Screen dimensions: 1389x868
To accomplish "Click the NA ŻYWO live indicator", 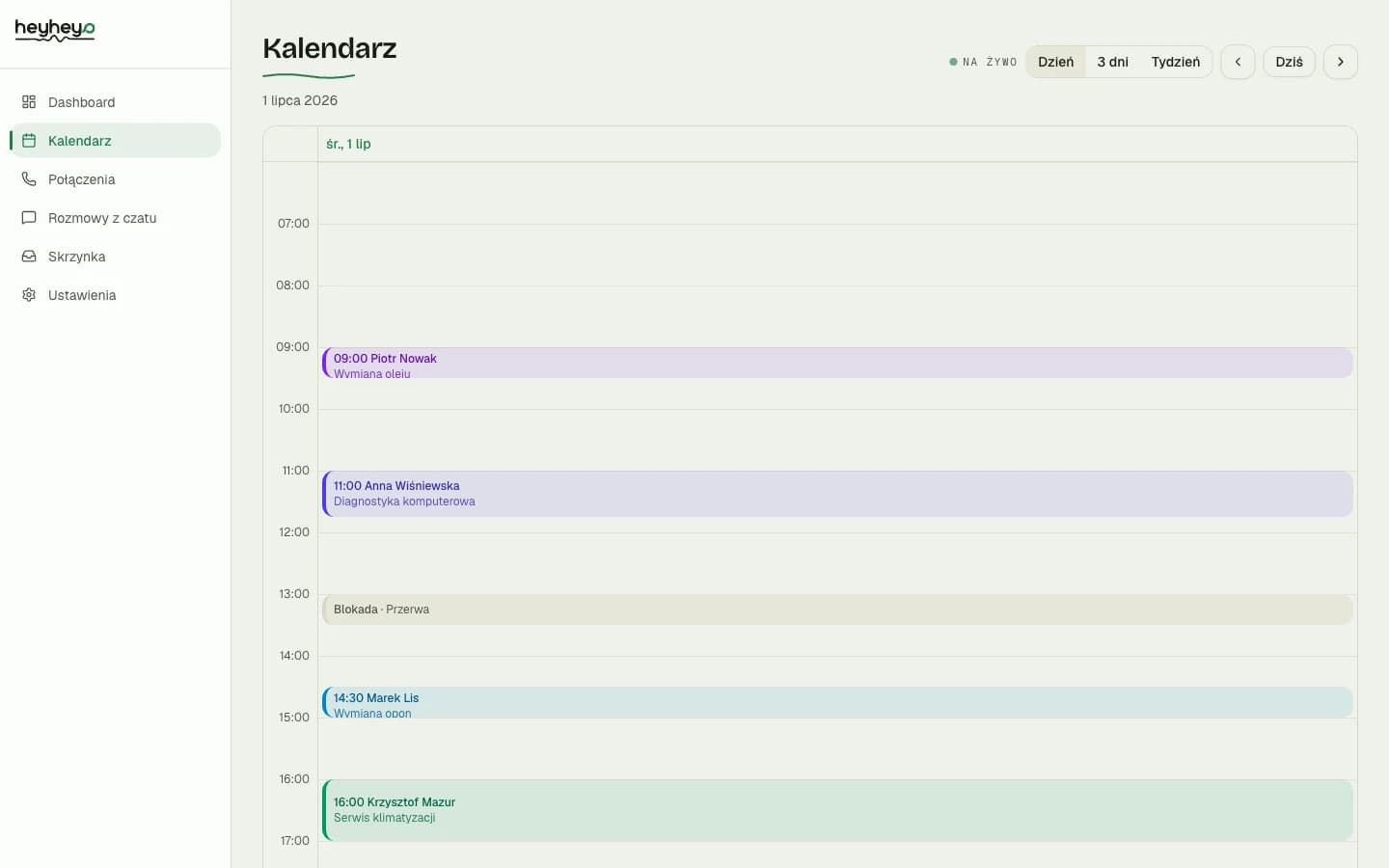I will (983, 62).
